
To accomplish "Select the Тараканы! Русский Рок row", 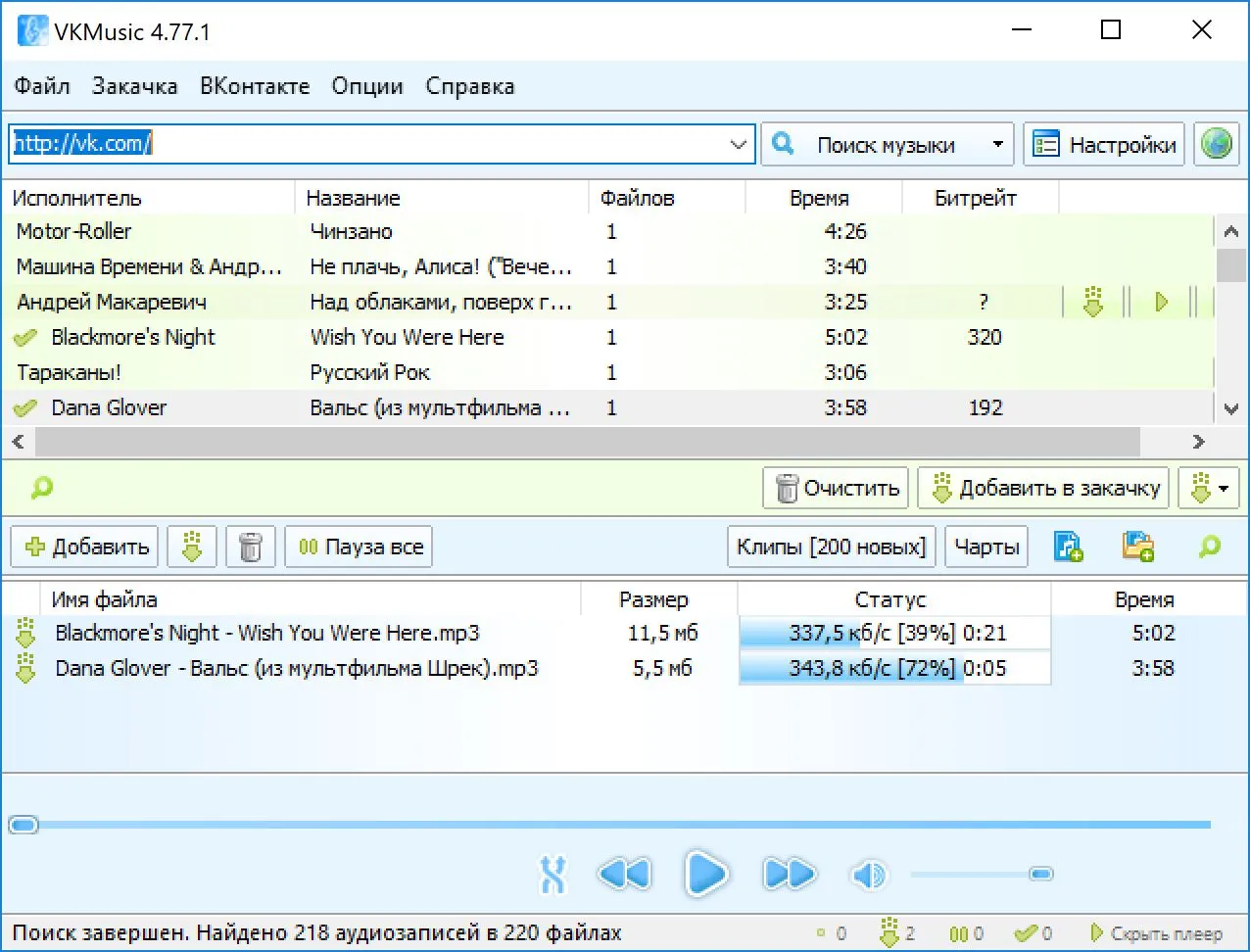I will tap(607, 372).
